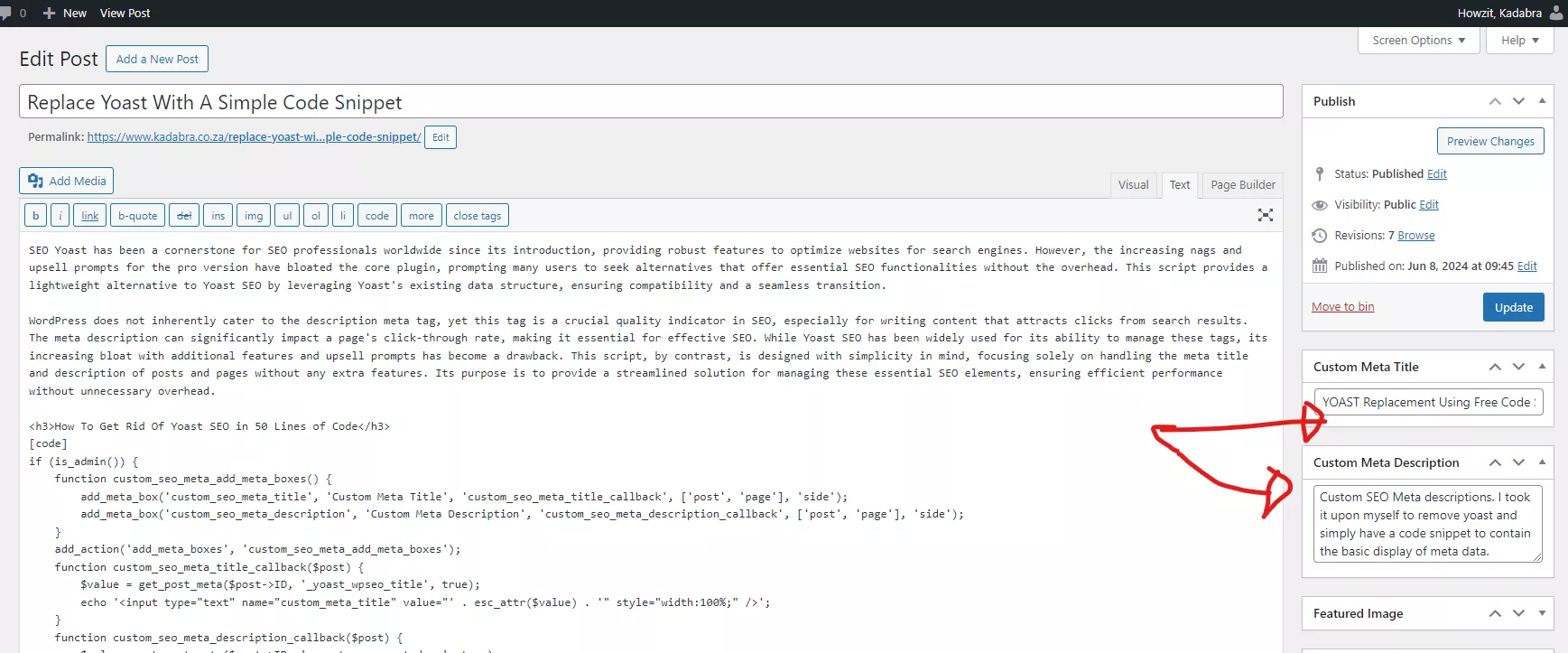Open the post permalink URL
This screenshot has height=653, width=1568.
coord(254,137)
